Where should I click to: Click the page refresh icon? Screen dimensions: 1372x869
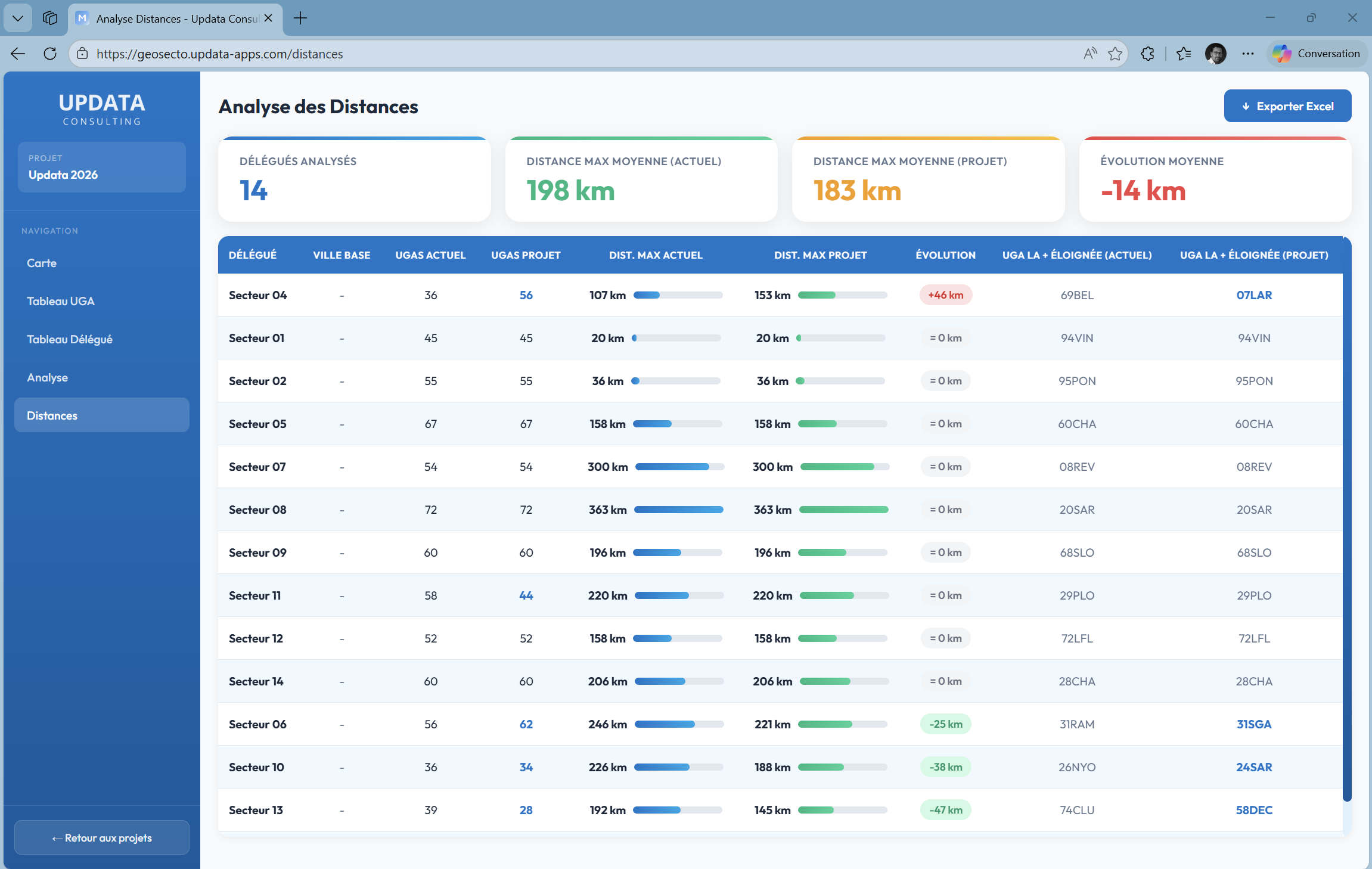(x=50, y=54)
